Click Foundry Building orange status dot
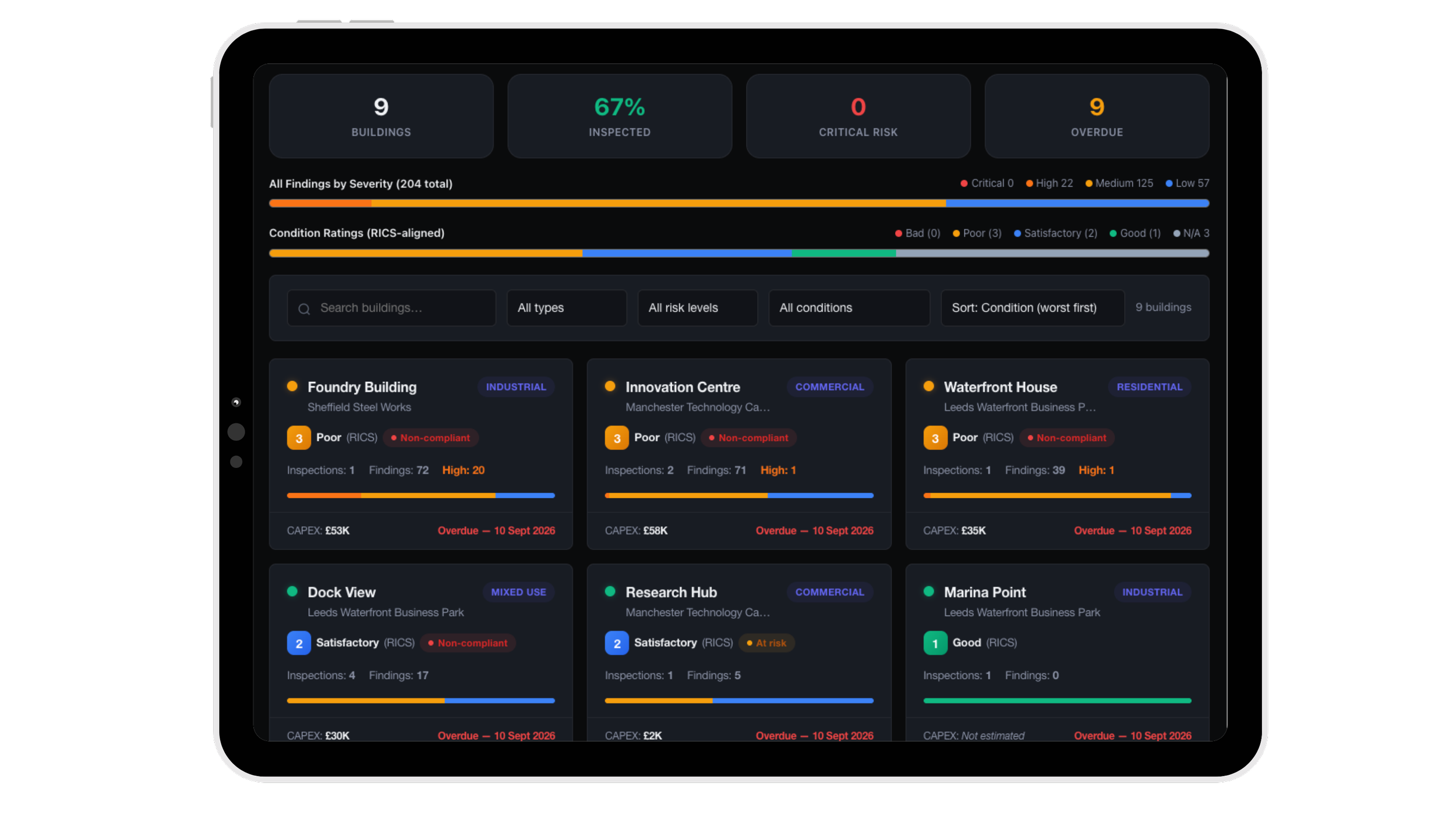This screenshot has height=819, width=1456. (292, 386)
